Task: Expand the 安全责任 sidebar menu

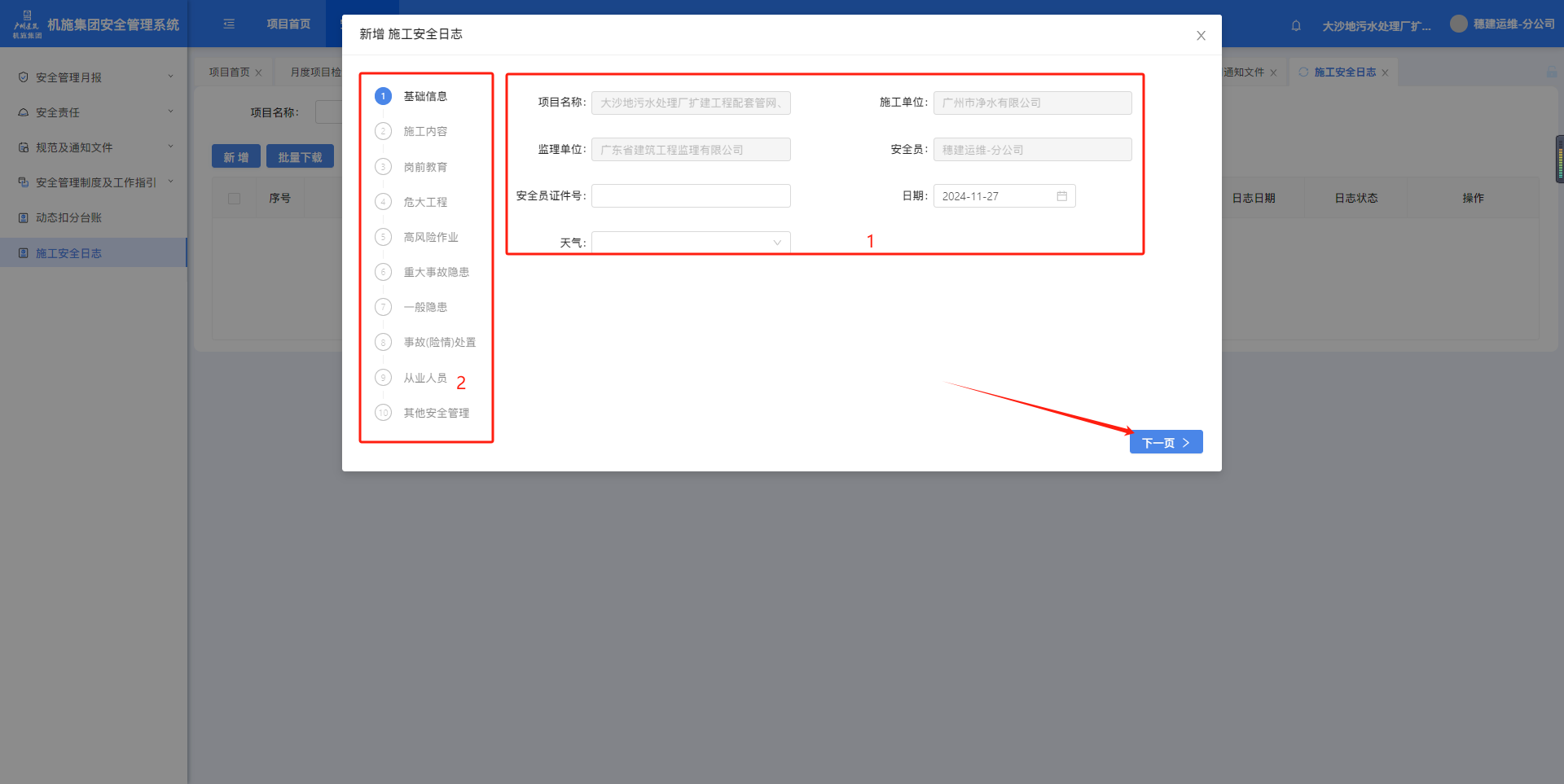Action: 94,112
